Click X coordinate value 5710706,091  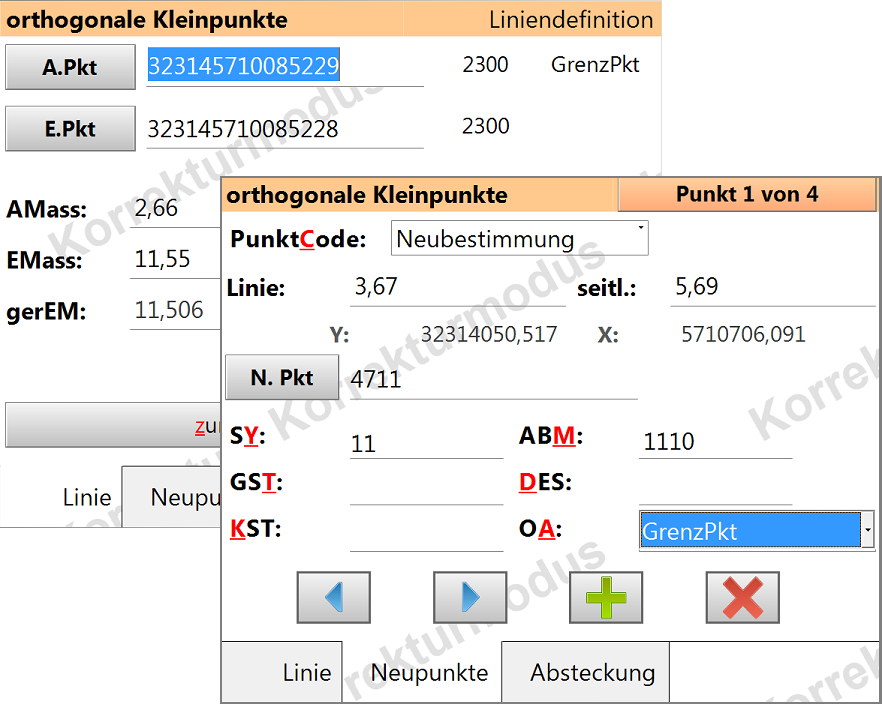[x=743, y=335]
